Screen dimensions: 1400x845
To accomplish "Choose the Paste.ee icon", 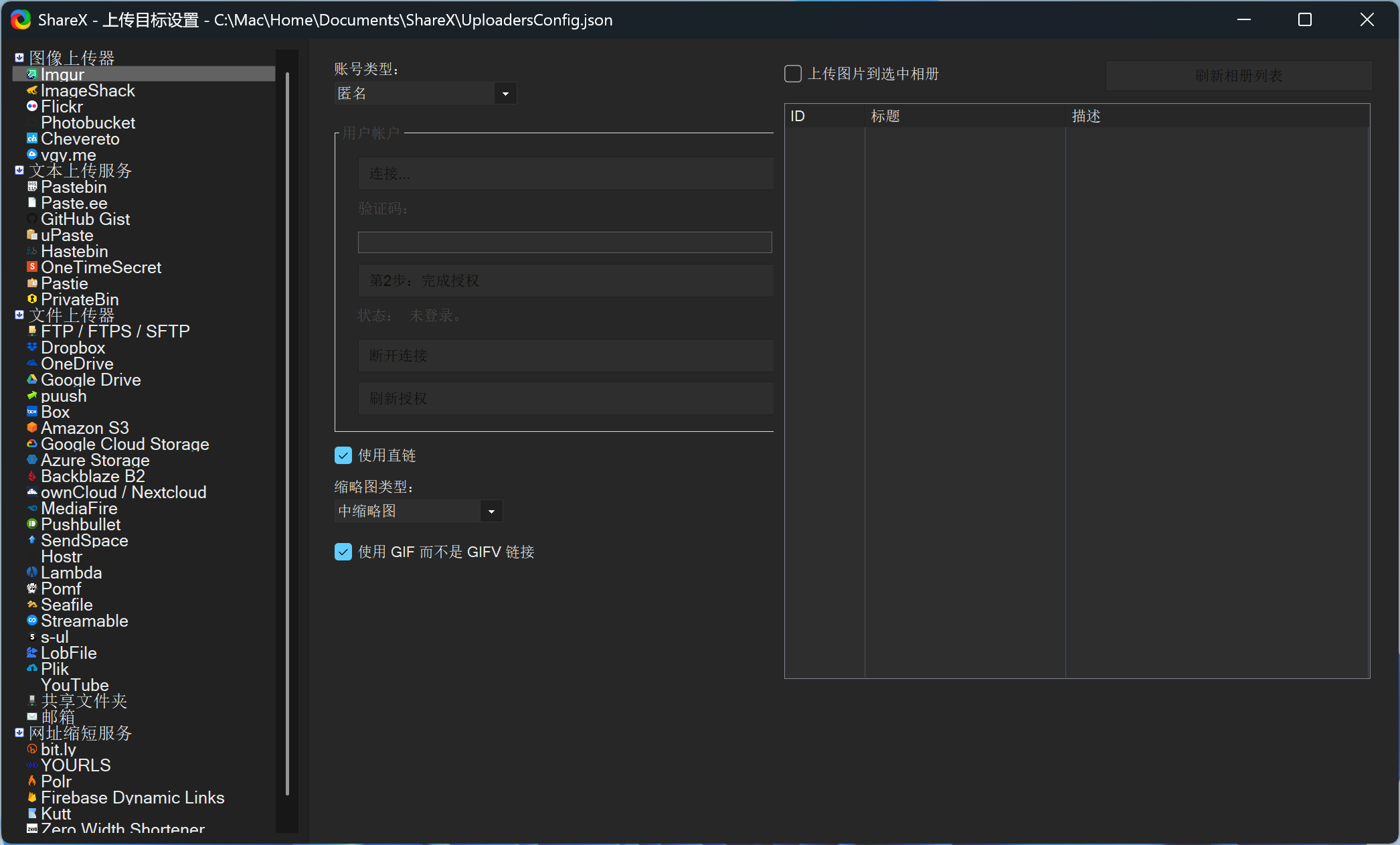I will point(31,203).
